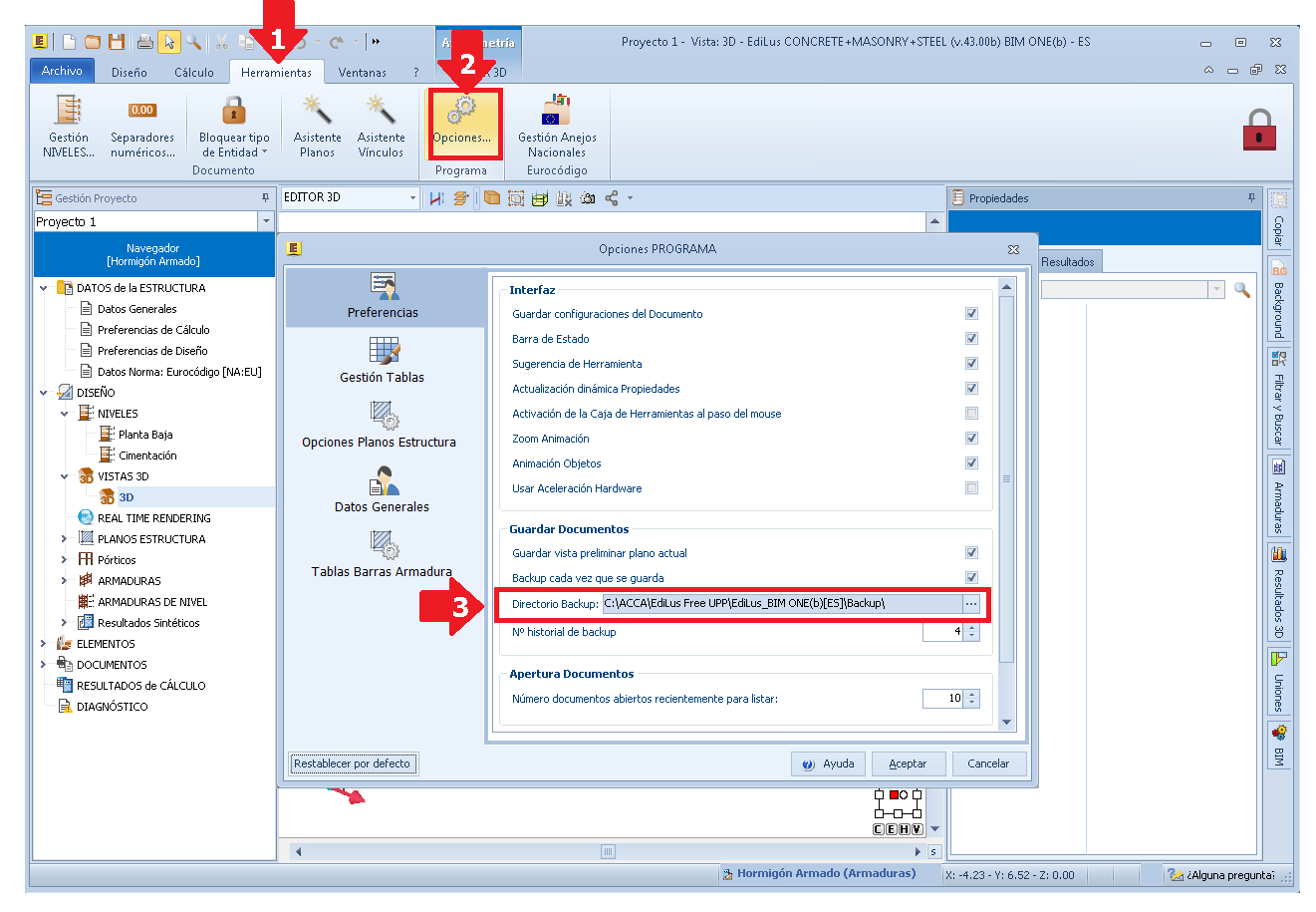Viewport: 1316px width, 912px height.
Task: Expand PLANOS ESTRUCTURA tree node
Action: point(65,539)
